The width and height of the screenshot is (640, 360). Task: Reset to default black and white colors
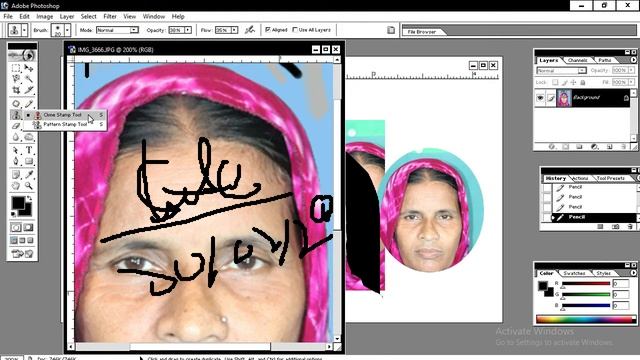click(x=13, y=213)
